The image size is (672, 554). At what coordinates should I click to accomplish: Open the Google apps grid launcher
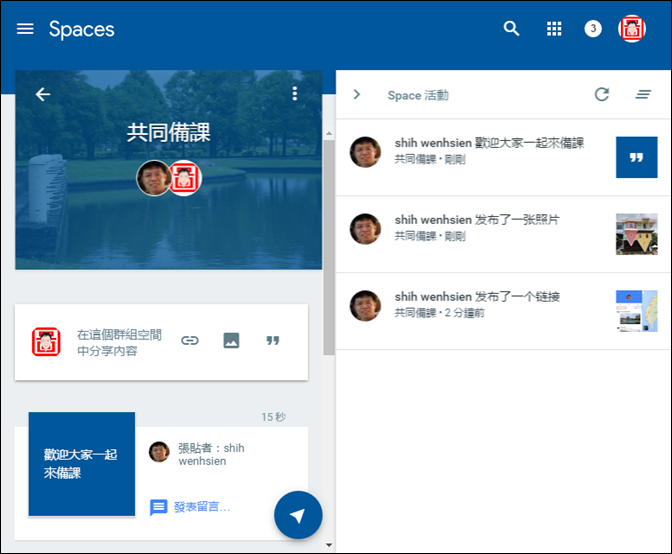[554, 29]
